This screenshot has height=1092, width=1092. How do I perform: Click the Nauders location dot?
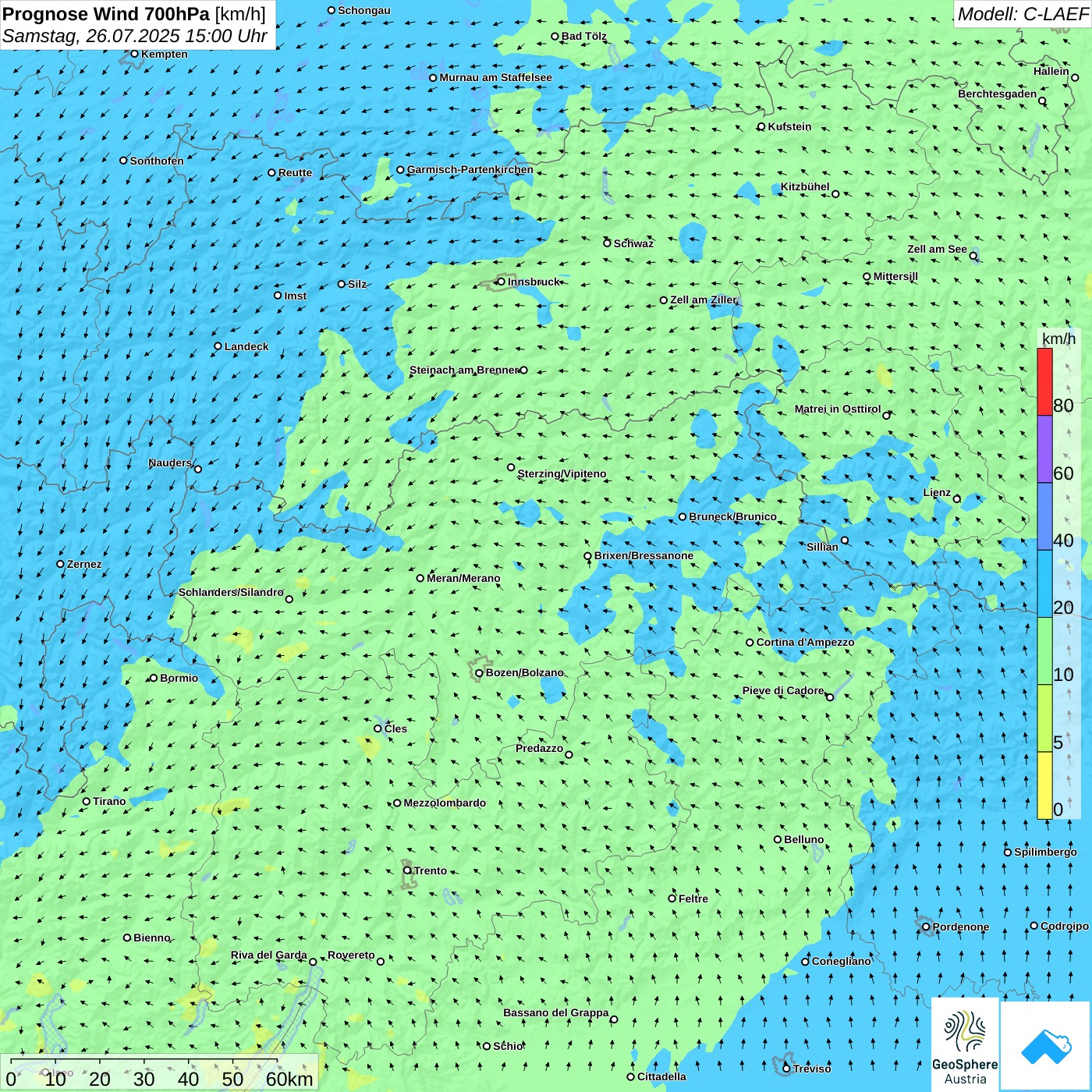pyautogui.click(x=198, y=469)
